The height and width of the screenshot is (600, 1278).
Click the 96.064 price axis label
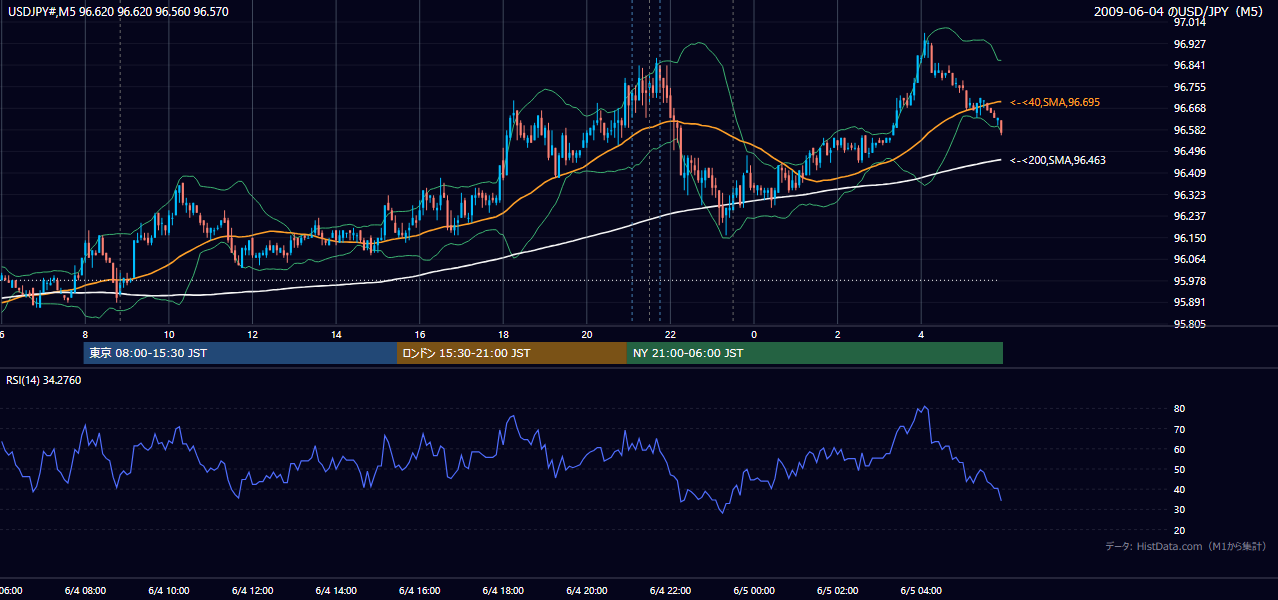(x=1189, y=259)
